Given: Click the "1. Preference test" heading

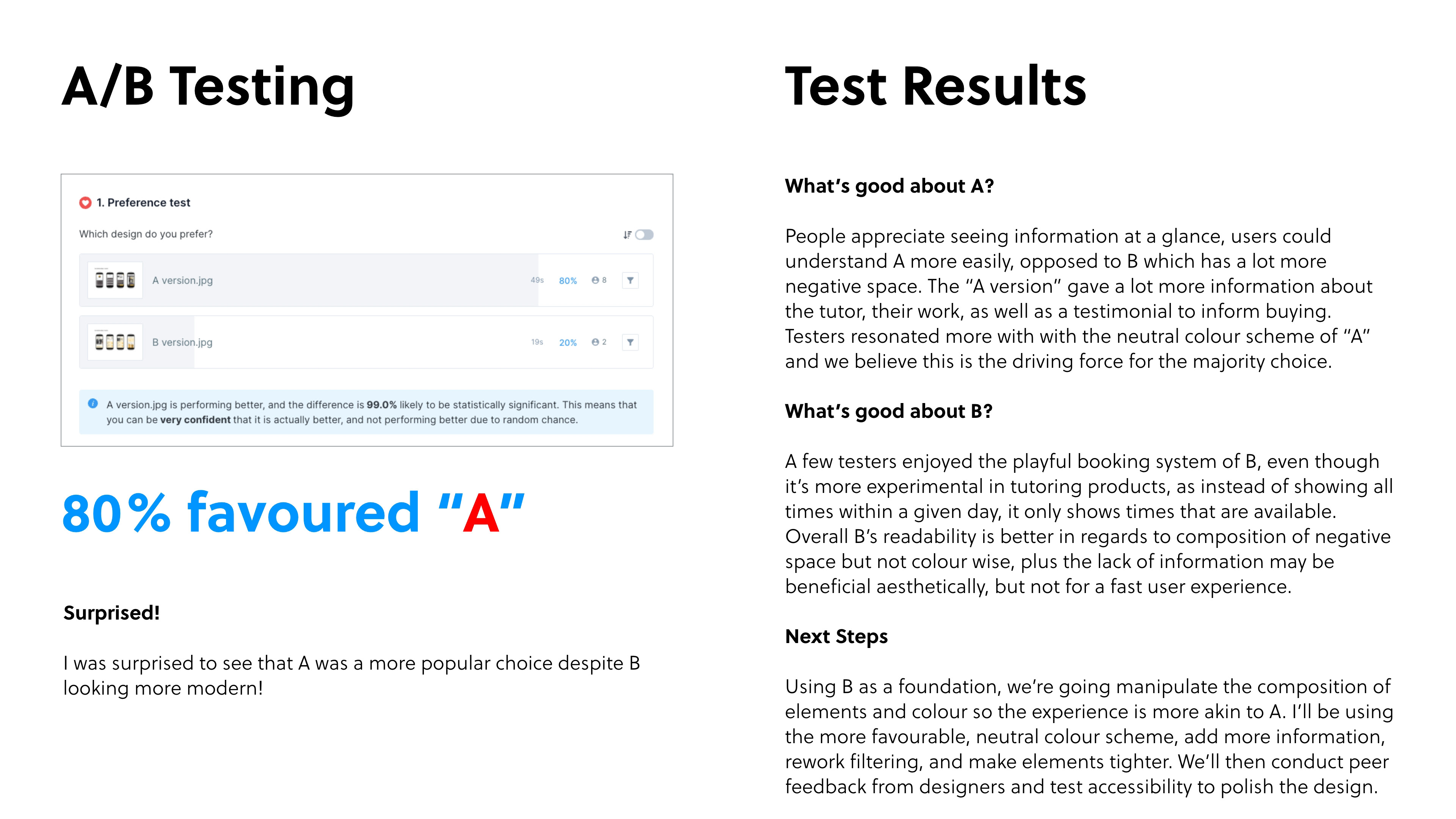Looking at the screenshot, I should 143,202.
